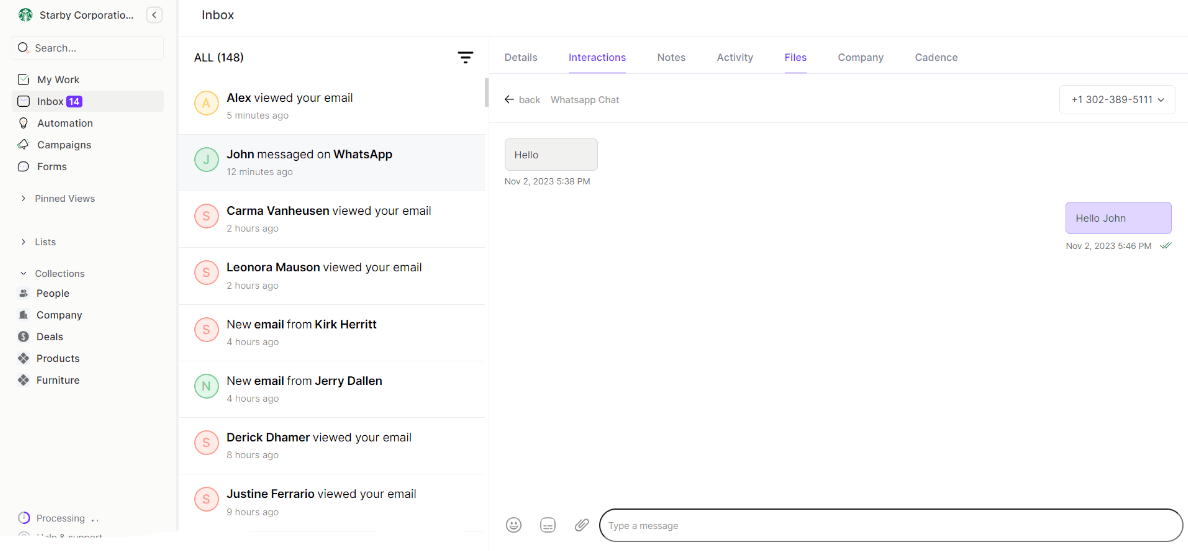1188x551 pixels.
Task: Switch to the Cadence tab
Action: (x=936, y=58)
